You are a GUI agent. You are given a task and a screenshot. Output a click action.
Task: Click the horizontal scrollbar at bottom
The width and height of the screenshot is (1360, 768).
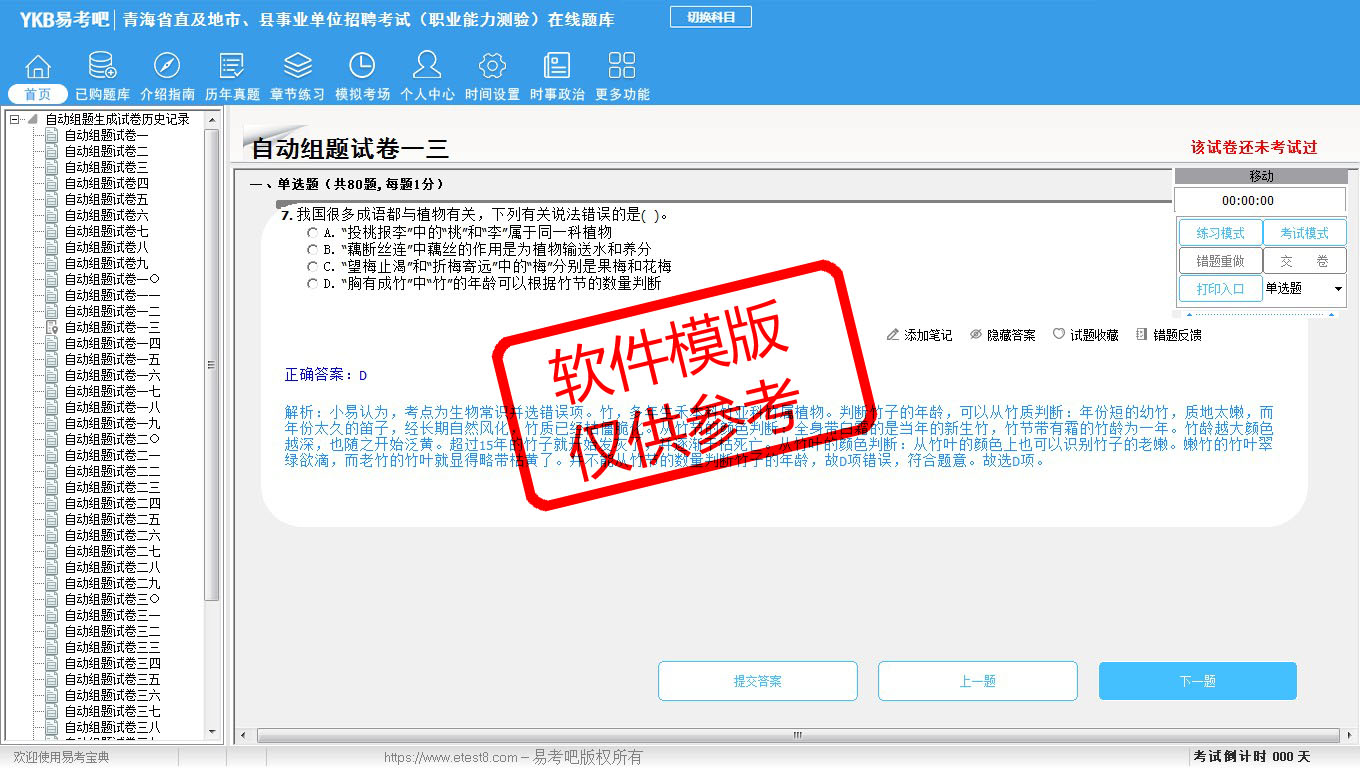point(797,735)
